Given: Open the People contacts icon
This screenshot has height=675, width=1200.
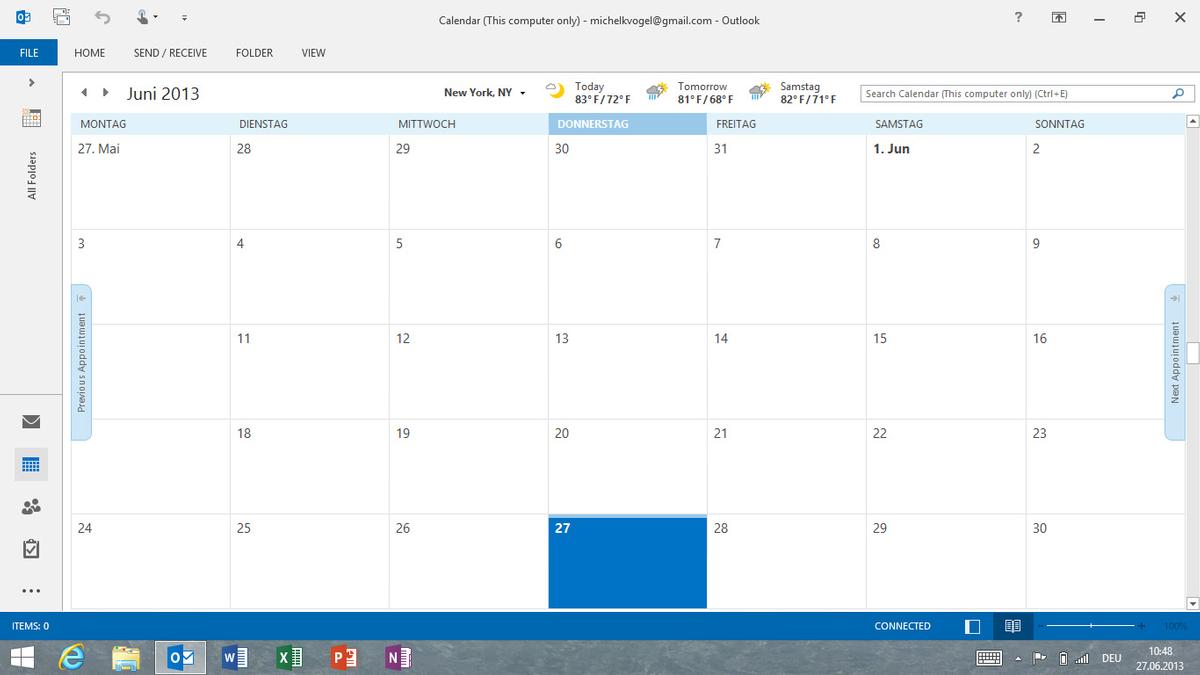Looking at the screenshot, I should click(31, 507).
